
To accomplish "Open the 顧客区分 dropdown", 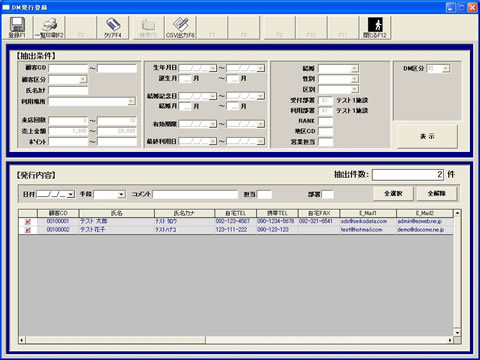I will pos(83,79).
